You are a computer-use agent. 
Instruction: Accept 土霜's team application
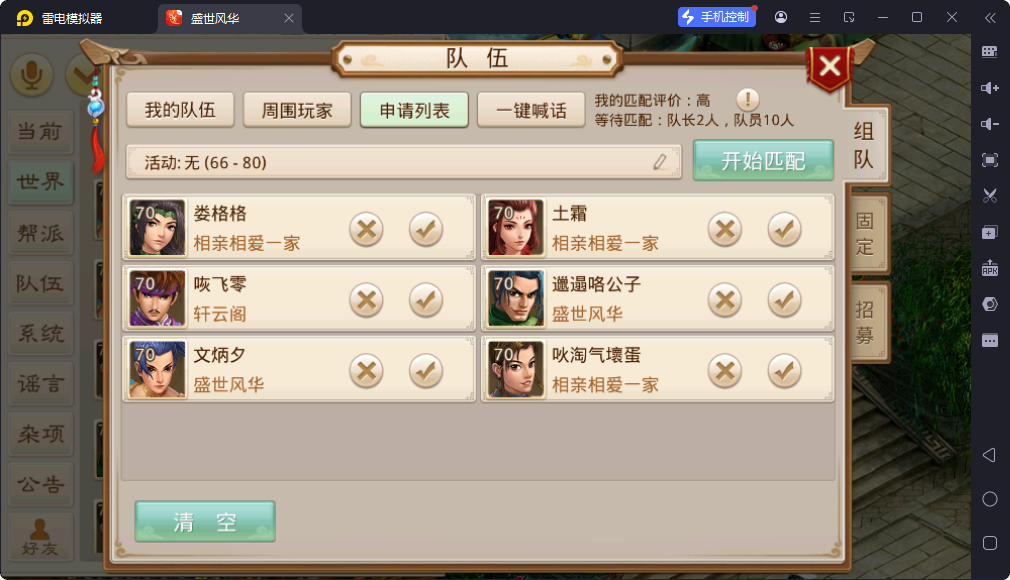pos(784,229)
